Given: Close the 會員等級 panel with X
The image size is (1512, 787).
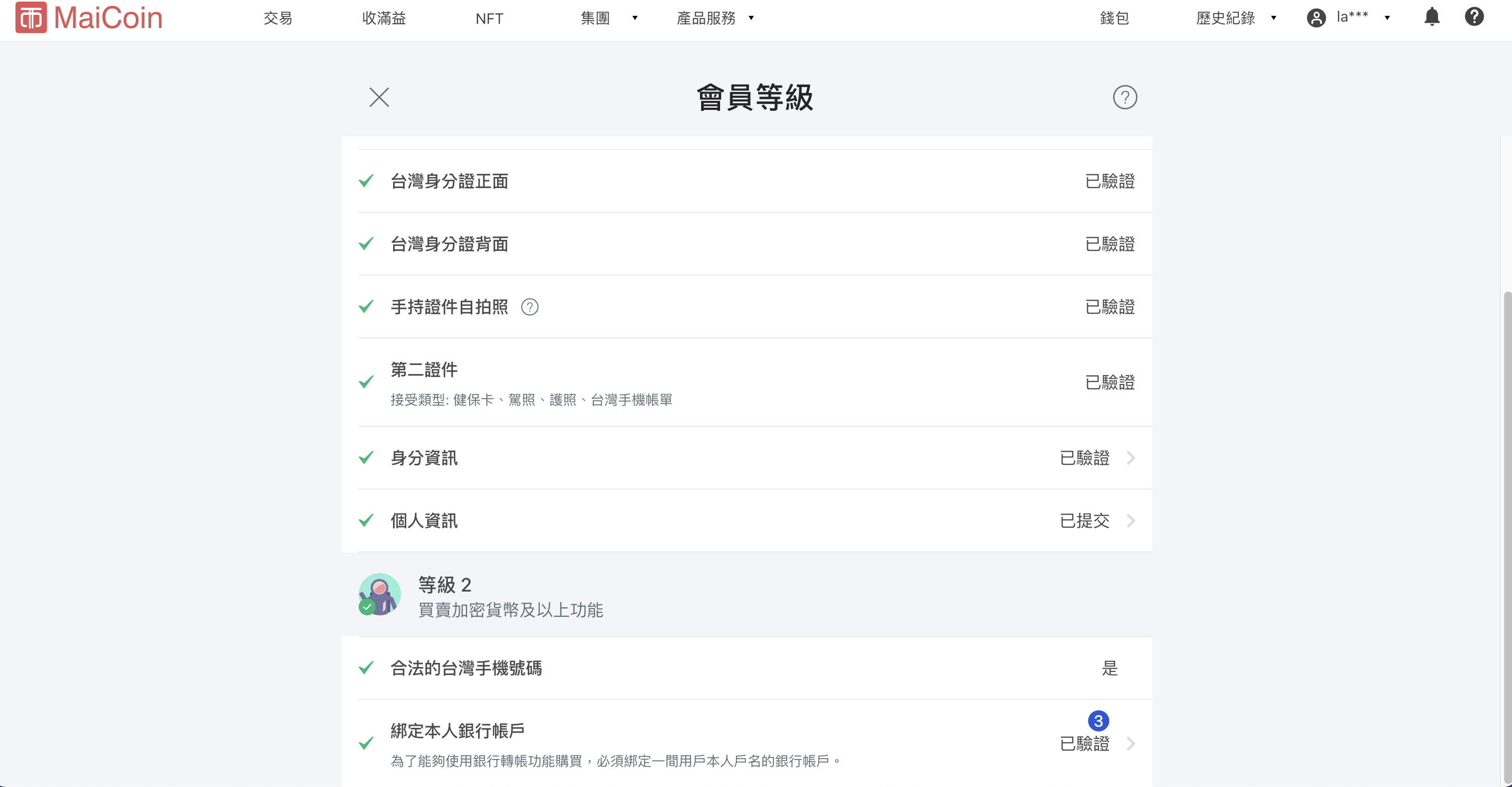Looking at the screenshot, I should (379, 97).
